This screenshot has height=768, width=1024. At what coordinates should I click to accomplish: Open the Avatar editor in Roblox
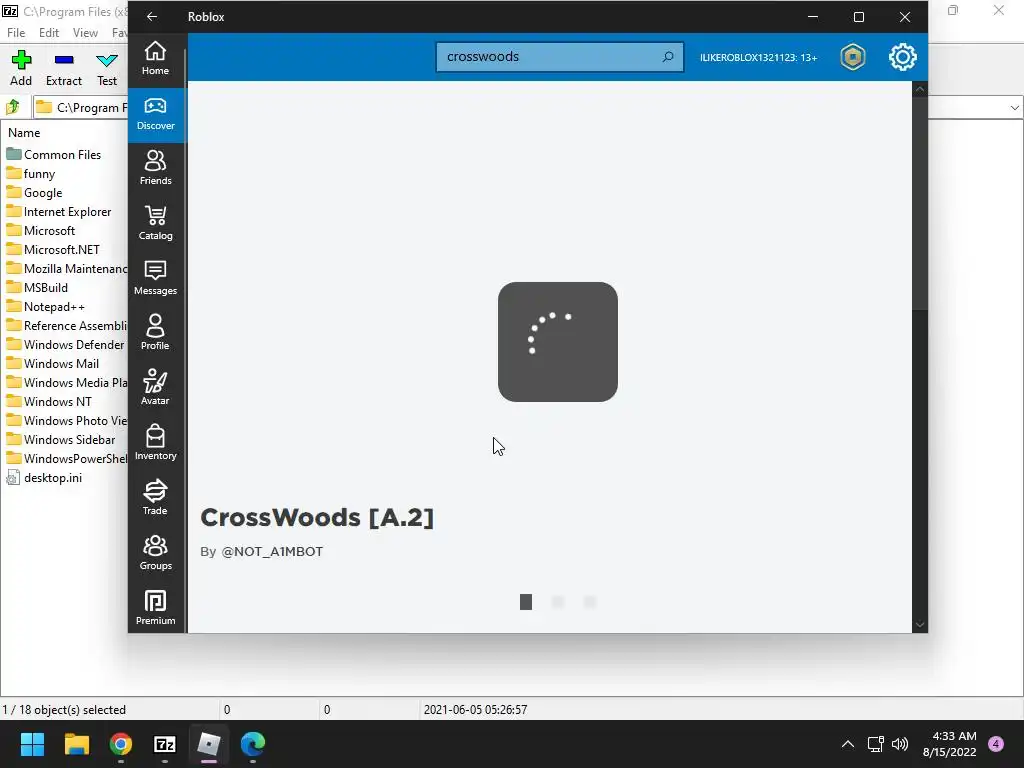coord(155,388)
